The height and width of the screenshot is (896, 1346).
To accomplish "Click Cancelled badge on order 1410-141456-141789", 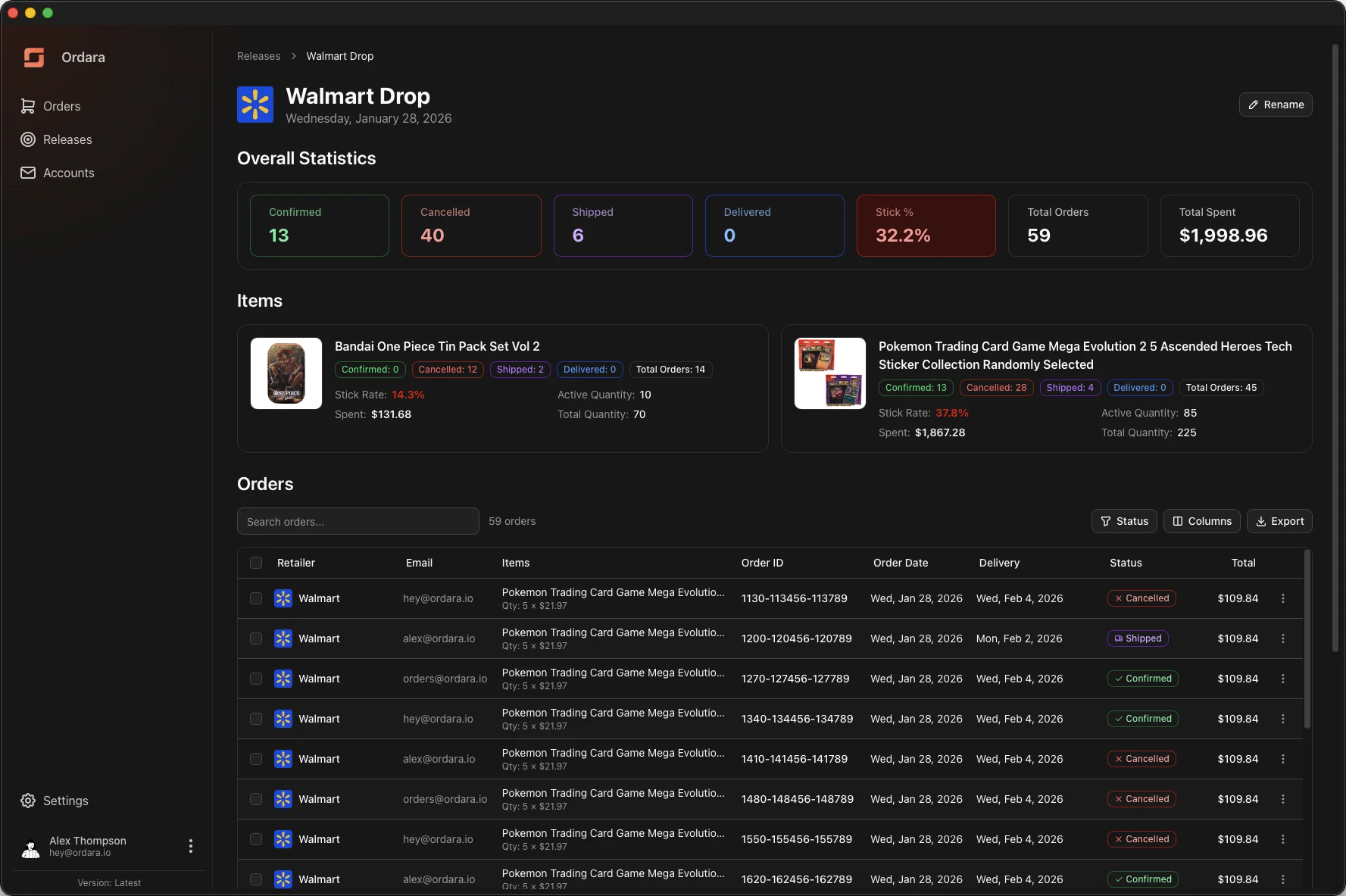I will click(1141, 759).
